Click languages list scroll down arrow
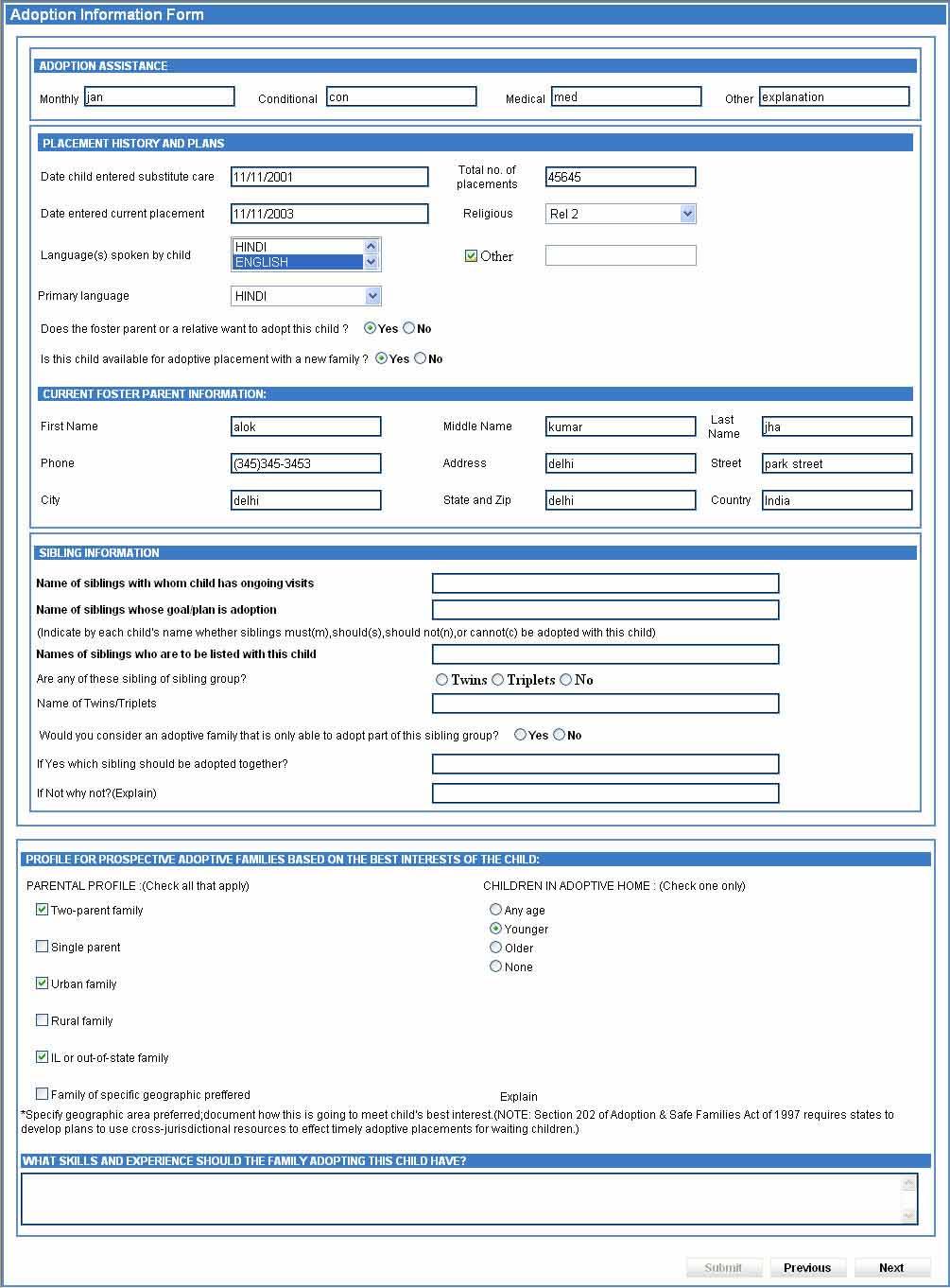This screenshot has height=1288, width=950. click(371, 262)
